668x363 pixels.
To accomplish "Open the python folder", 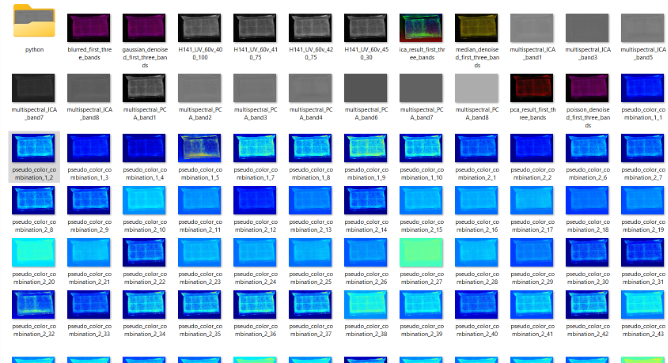I will pos(34,20).
